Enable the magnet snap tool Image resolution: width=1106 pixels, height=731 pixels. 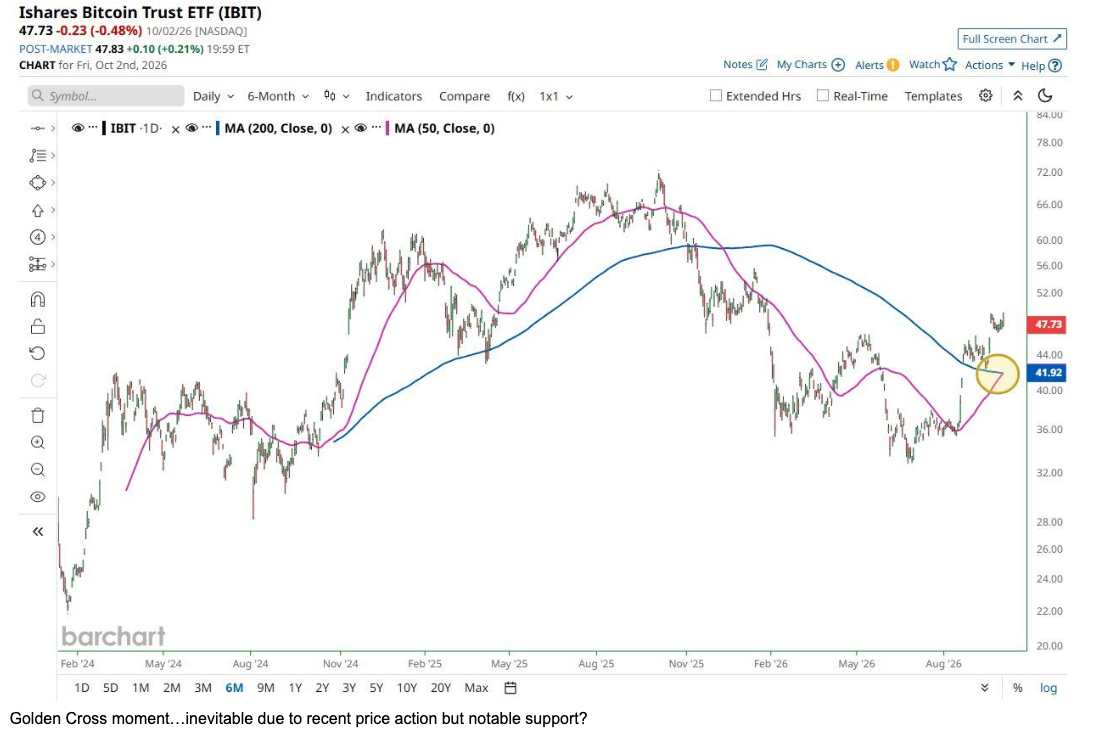(37, 299)
